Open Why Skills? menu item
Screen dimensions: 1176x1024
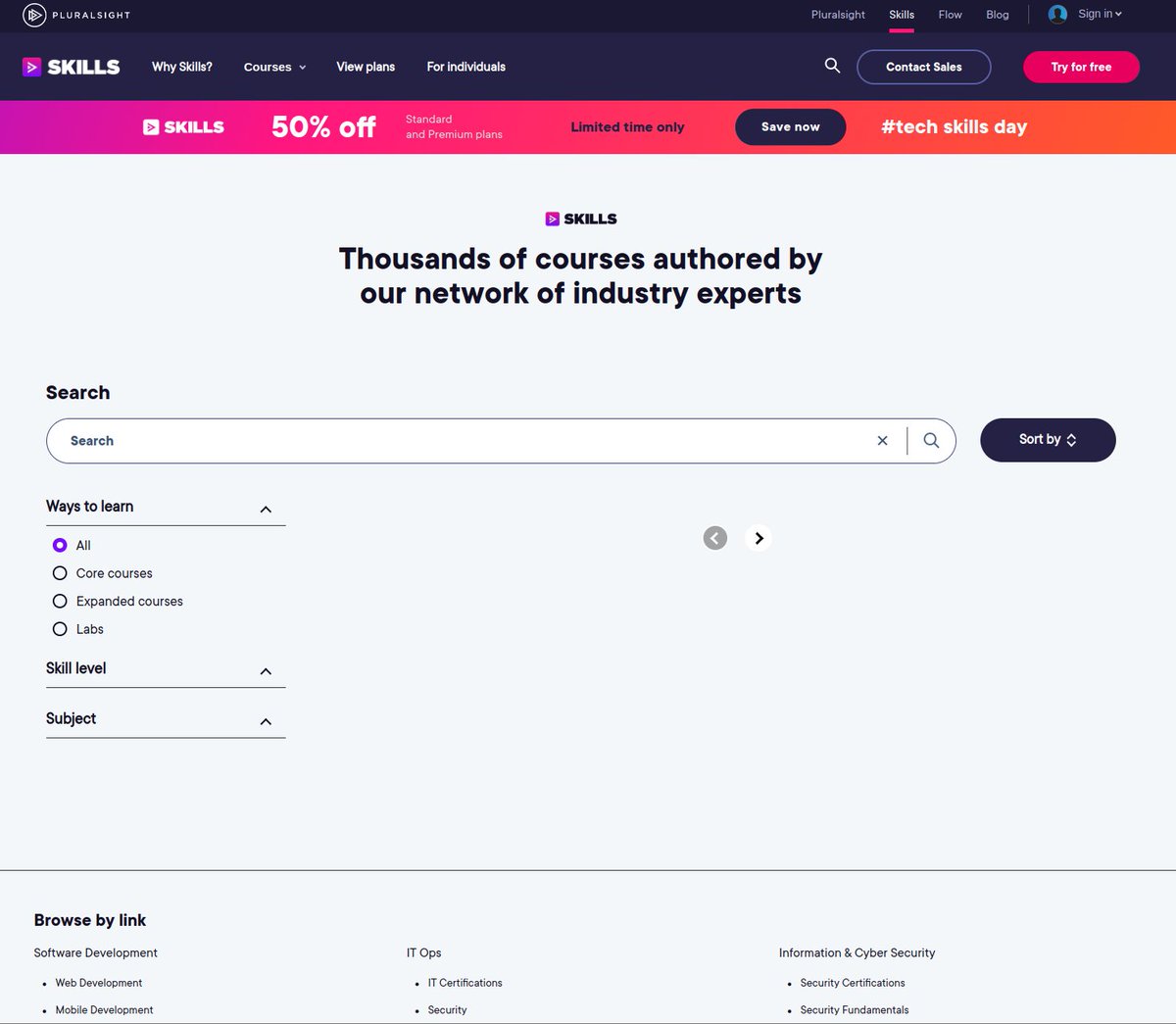(x=181, y=67)
